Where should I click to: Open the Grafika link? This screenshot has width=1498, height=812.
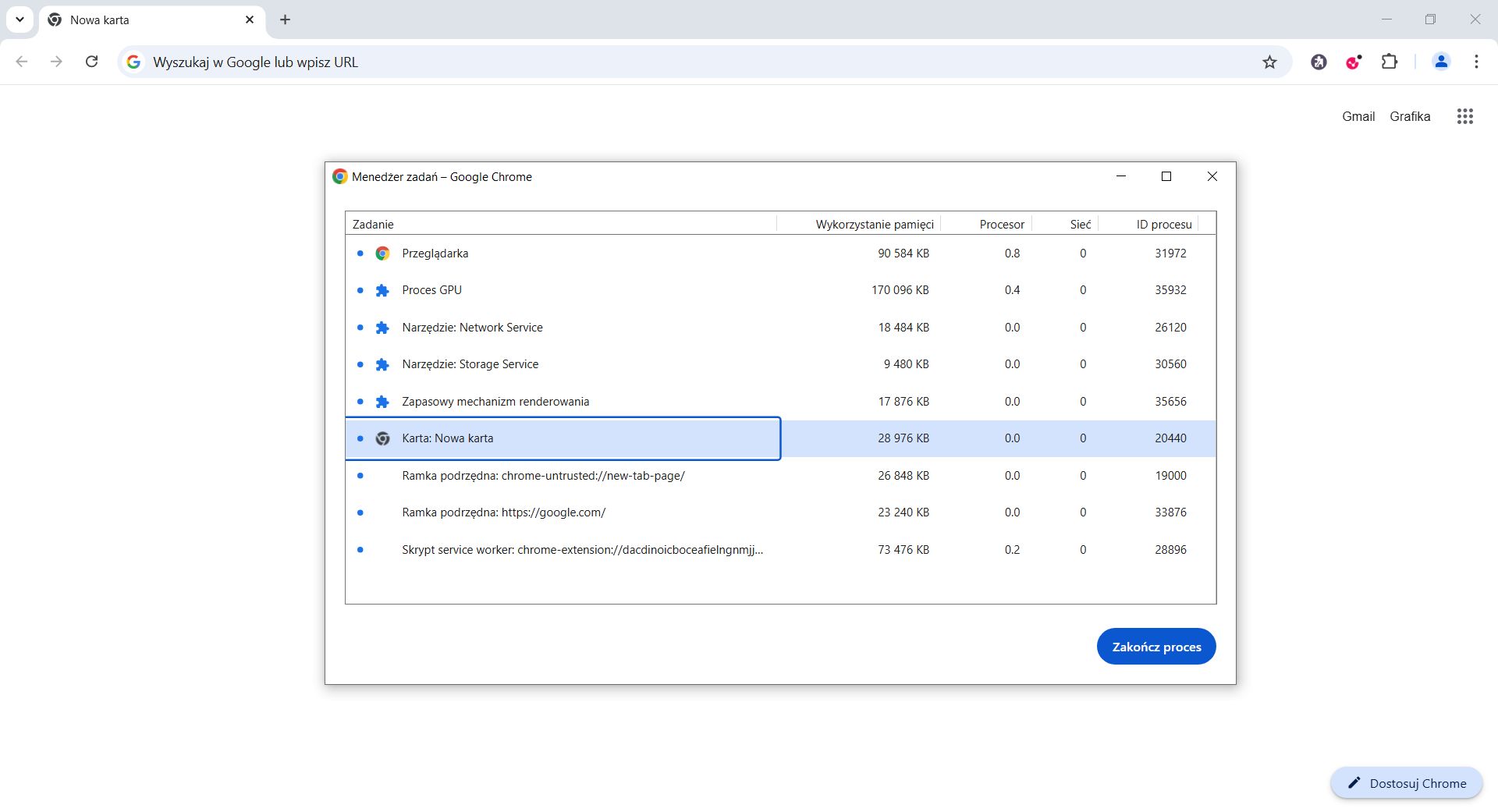coord(1410,116)
